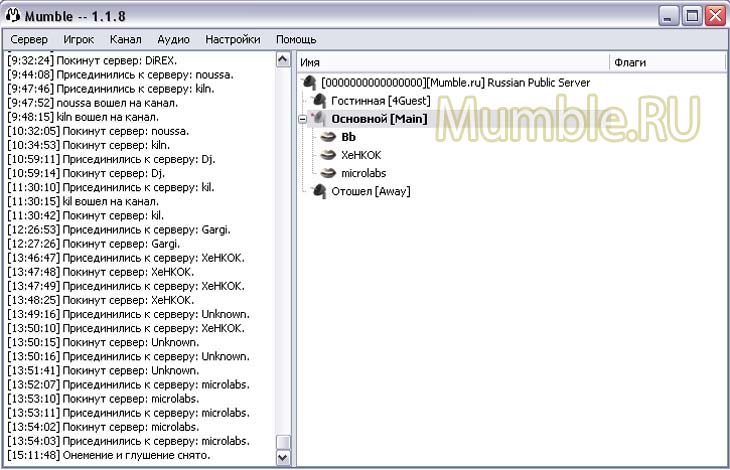
Task: Select user microlabs in the channel tree
Action: 364,173
